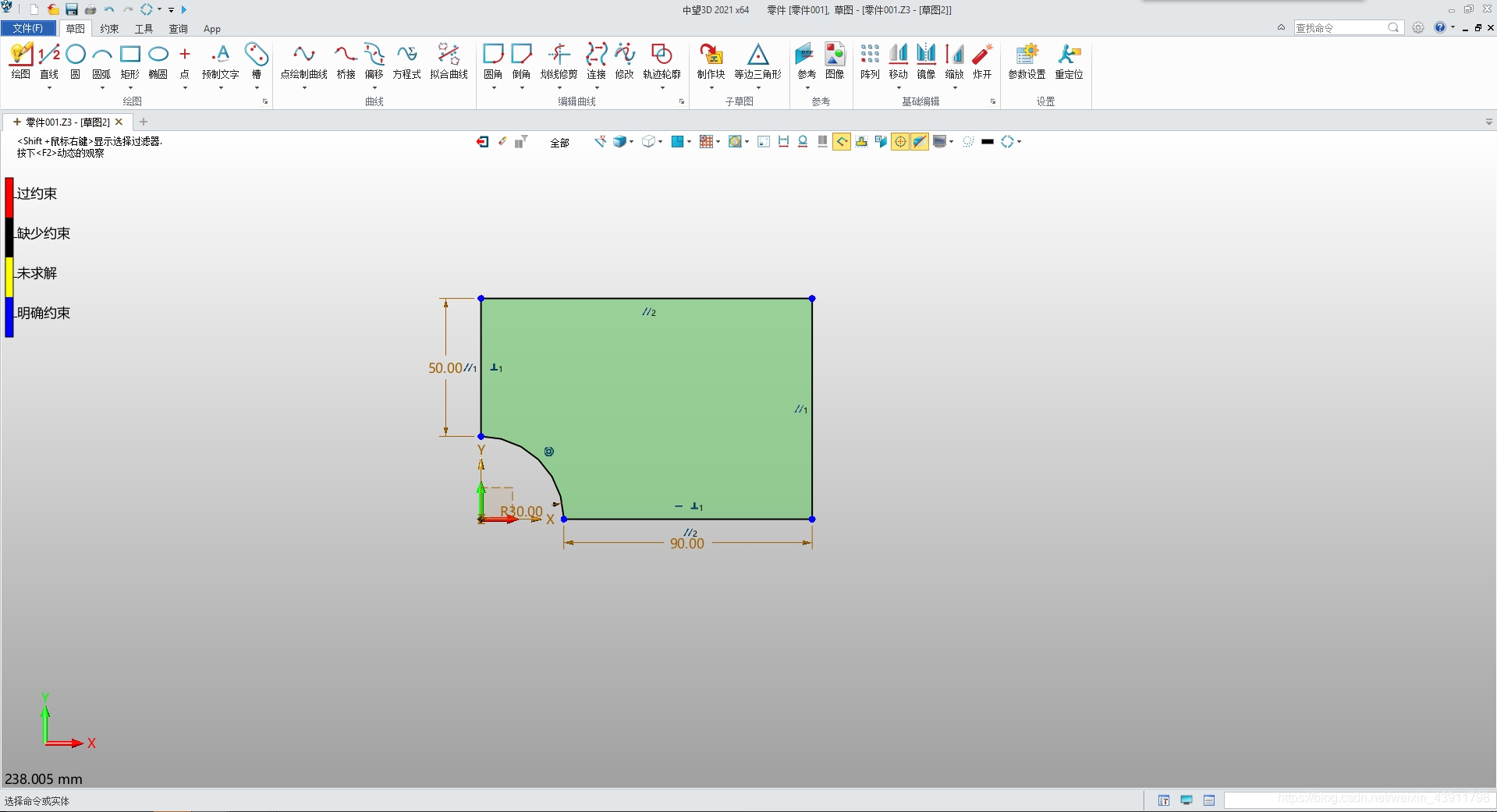
Task: Switch to the 查询 query ribbon tab
Action: click(179, 29)
